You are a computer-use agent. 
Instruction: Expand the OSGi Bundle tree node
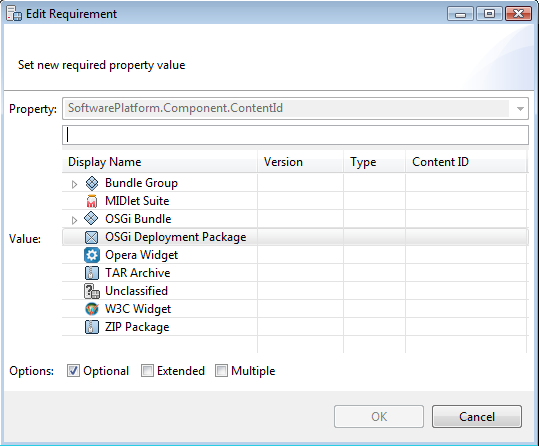click(74, 220)
